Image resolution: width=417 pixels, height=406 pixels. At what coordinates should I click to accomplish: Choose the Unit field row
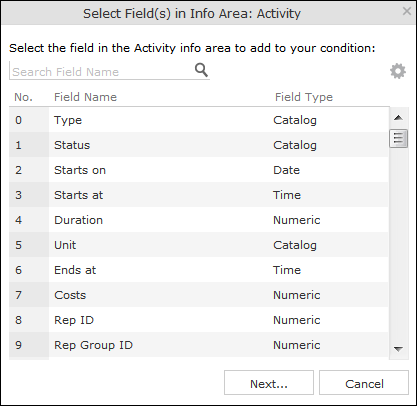pos(199,245)
